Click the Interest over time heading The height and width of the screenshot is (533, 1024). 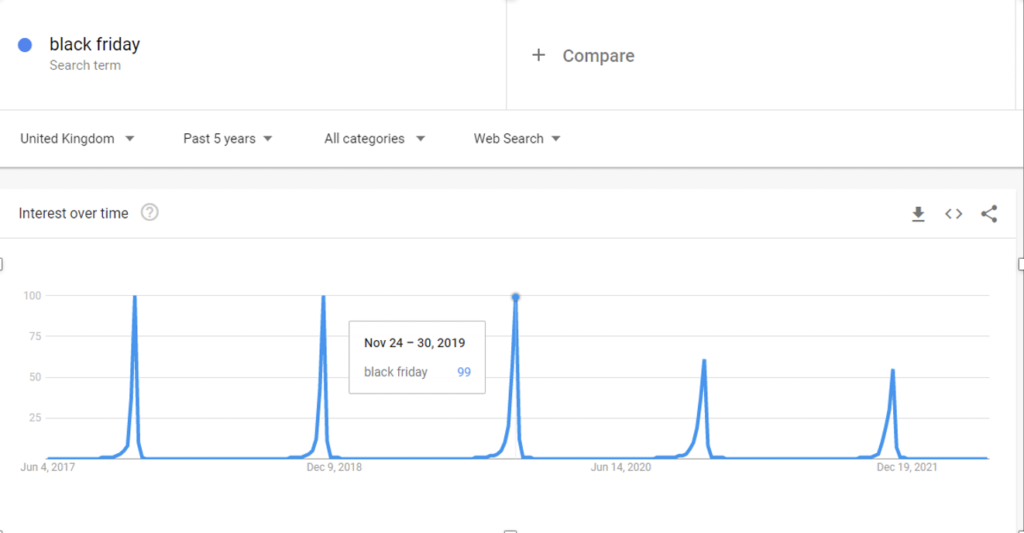(73, 213)
